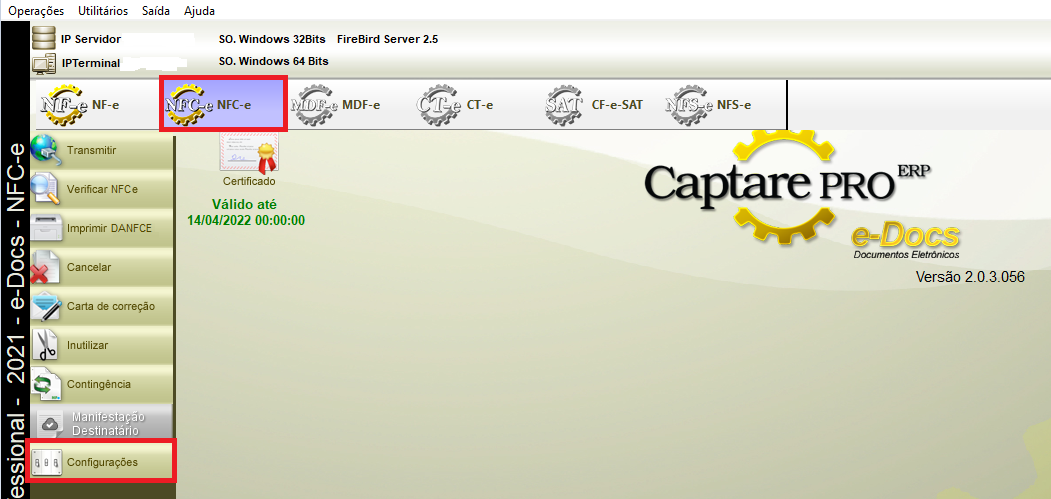1051x499 pixels.
Task: Click the Verificar NFCe magnifier icon
Action: 46,189
